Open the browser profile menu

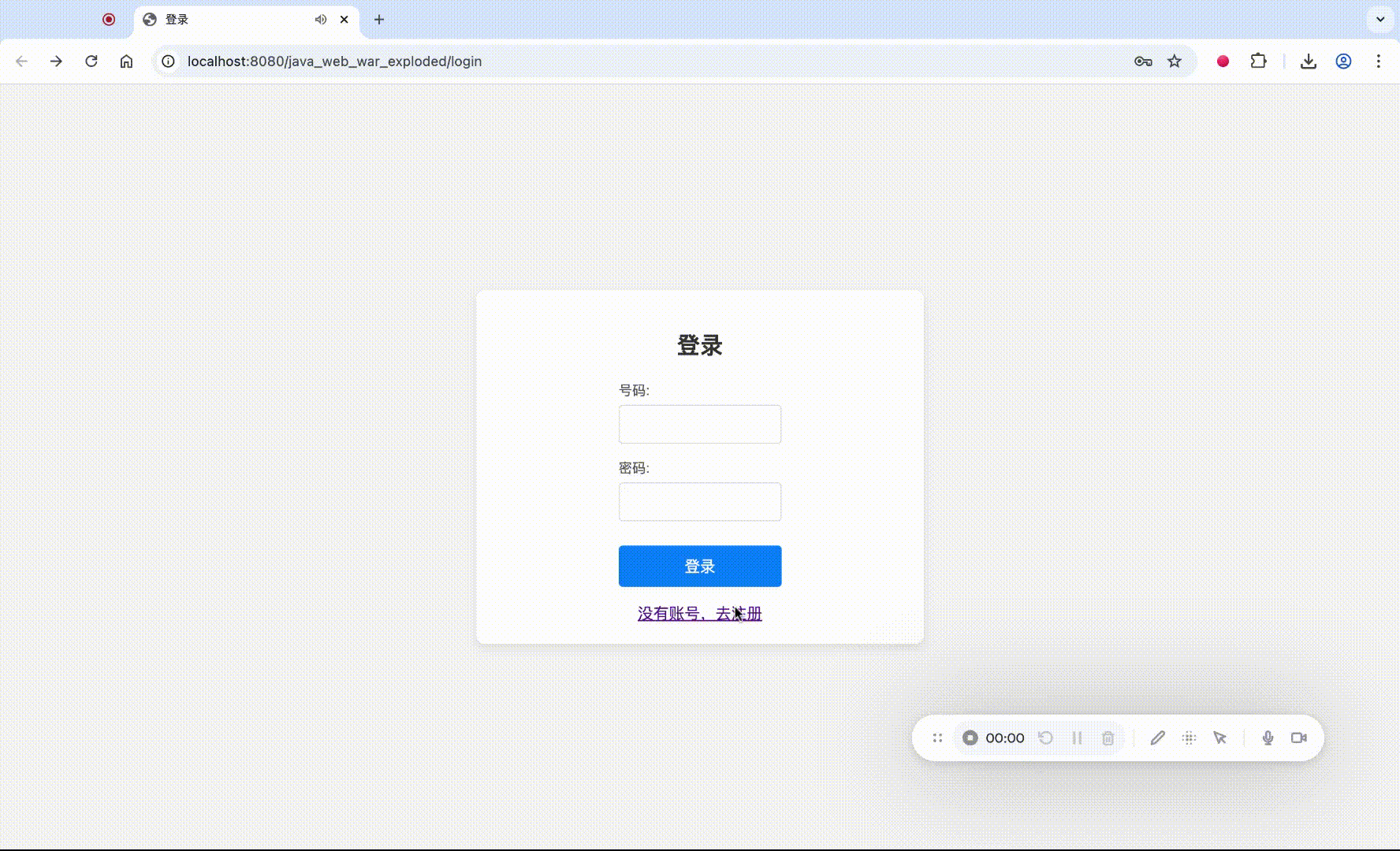point(1343,61)
